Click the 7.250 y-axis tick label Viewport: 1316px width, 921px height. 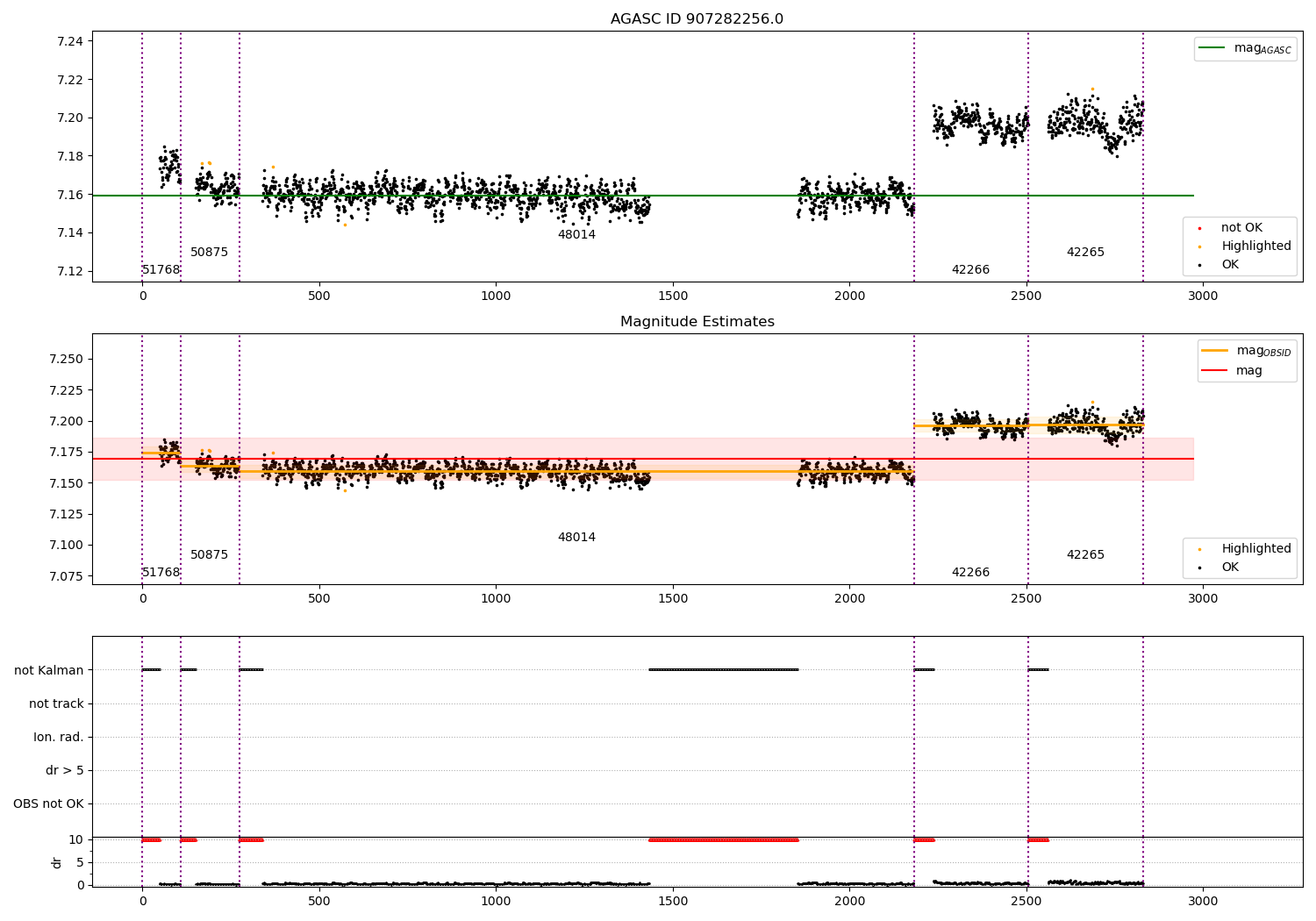coord(67,360)
